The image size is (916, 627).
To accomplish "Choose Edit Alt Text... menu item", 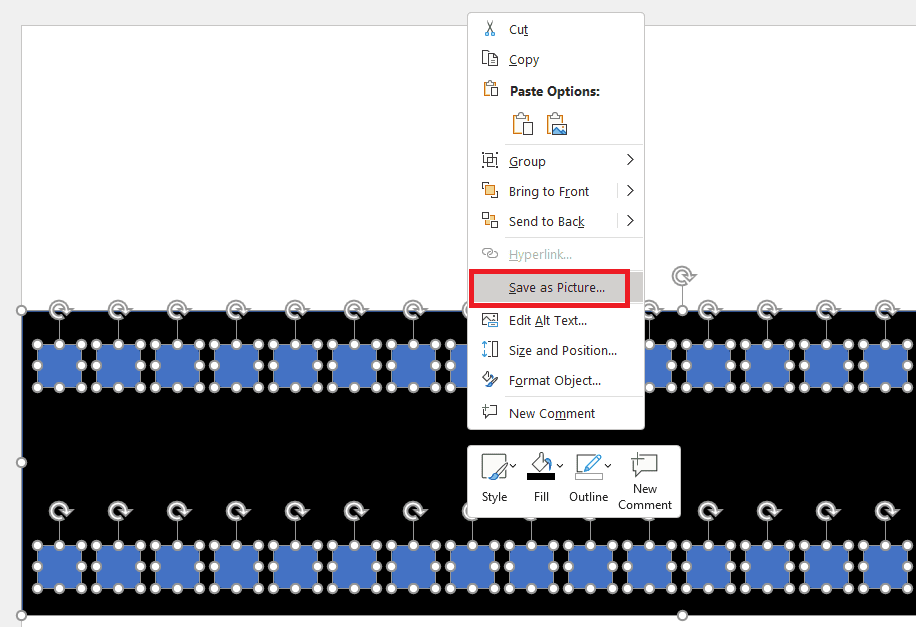I will pyautogui.click(x=556, y=320).
